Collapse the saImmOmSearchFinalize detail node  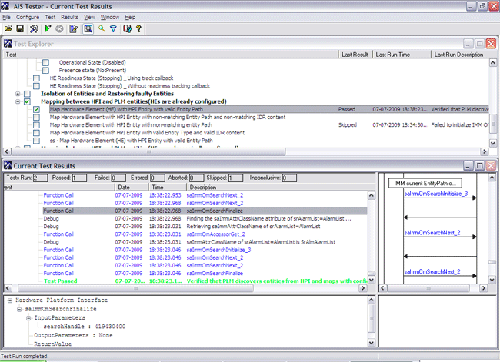click(19, 309)
